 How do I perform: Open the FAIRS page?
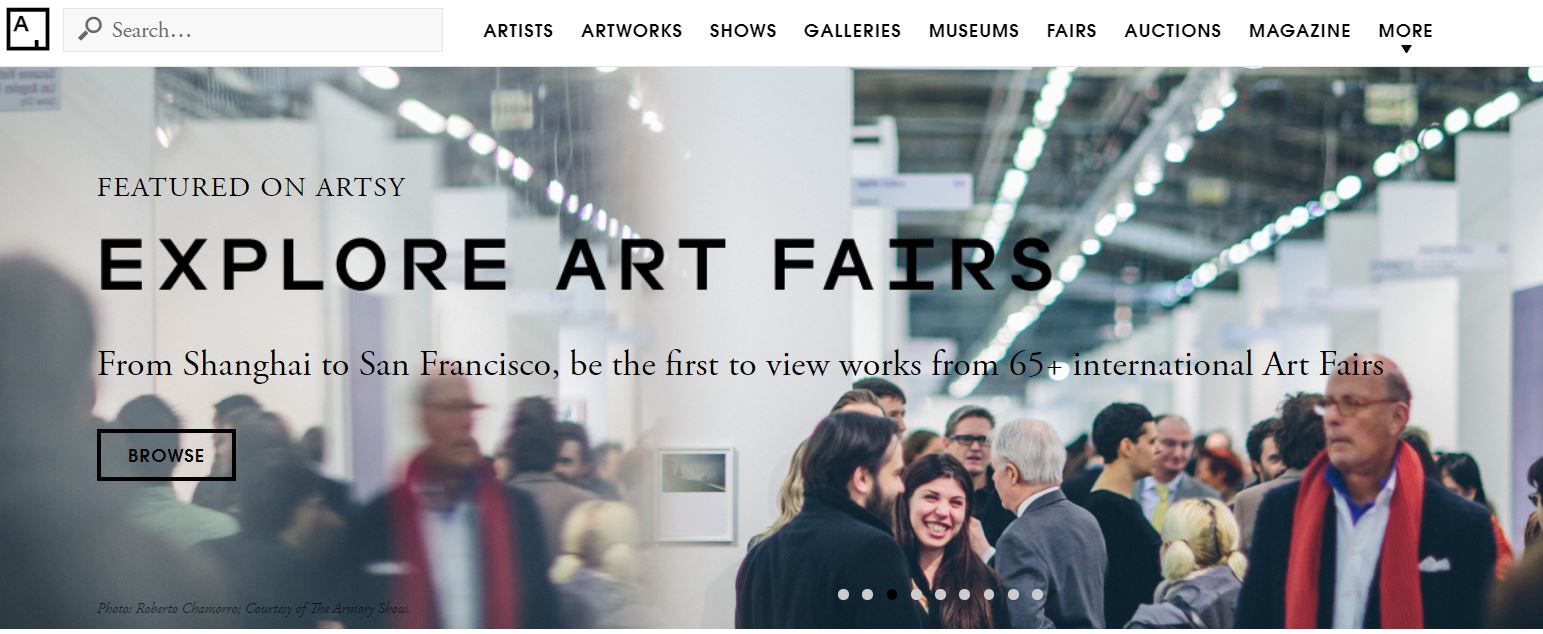coord(1072,31)
